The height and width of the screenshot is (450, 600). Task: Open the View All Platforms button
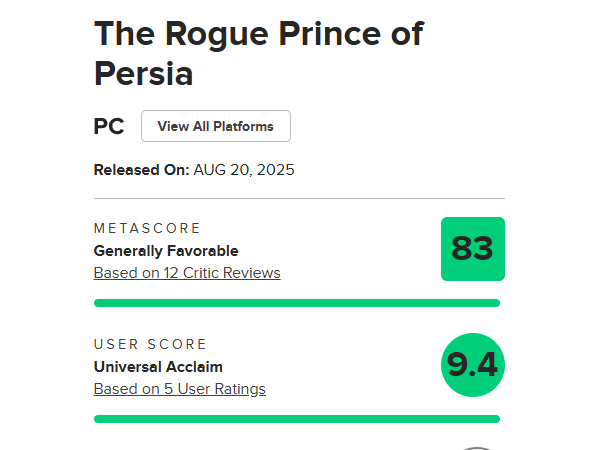point(216,126)
